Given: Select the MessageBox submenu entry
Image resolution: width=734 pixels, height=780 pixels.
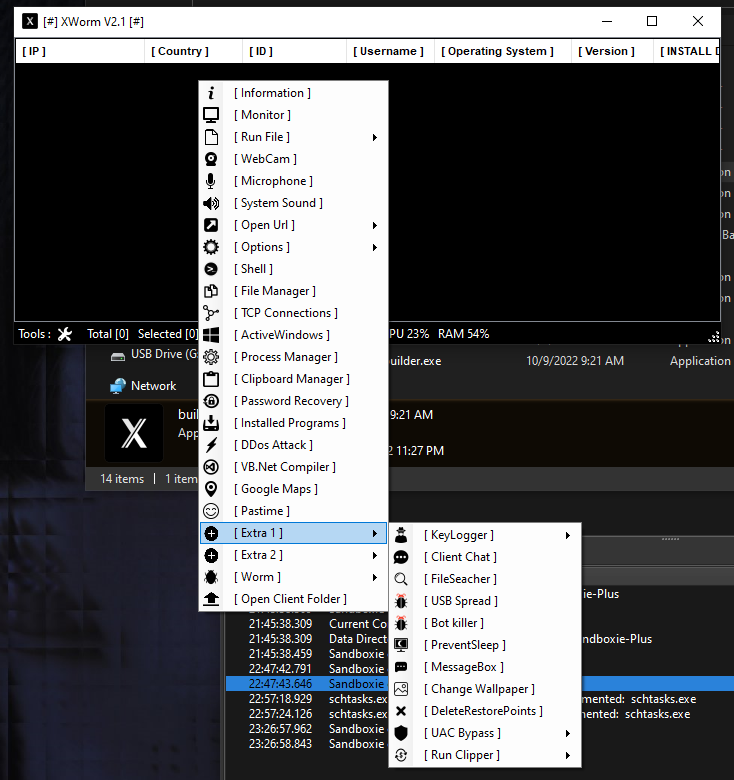Looking at the screenshot, I should pos(484,667).
